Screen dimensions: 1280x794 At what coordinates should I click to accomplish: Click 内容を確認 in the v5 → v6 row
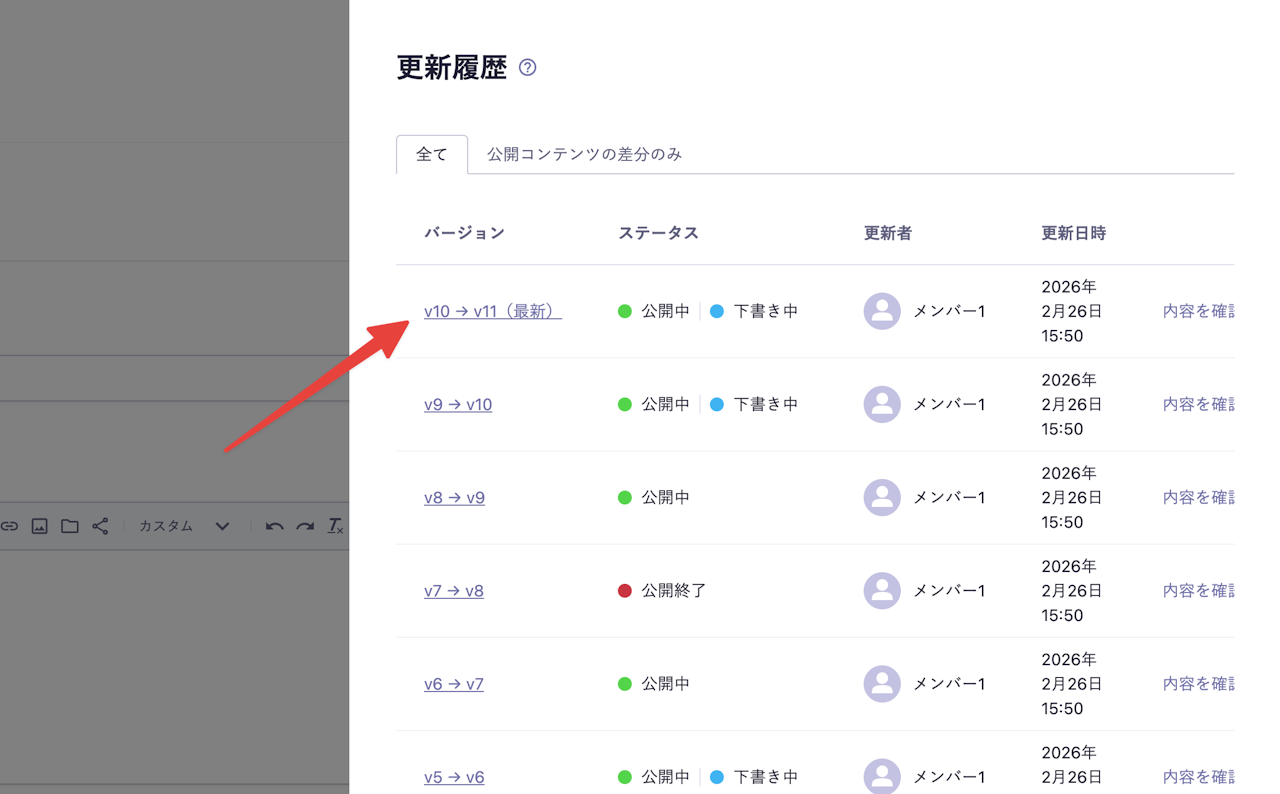click(1198, 777)
